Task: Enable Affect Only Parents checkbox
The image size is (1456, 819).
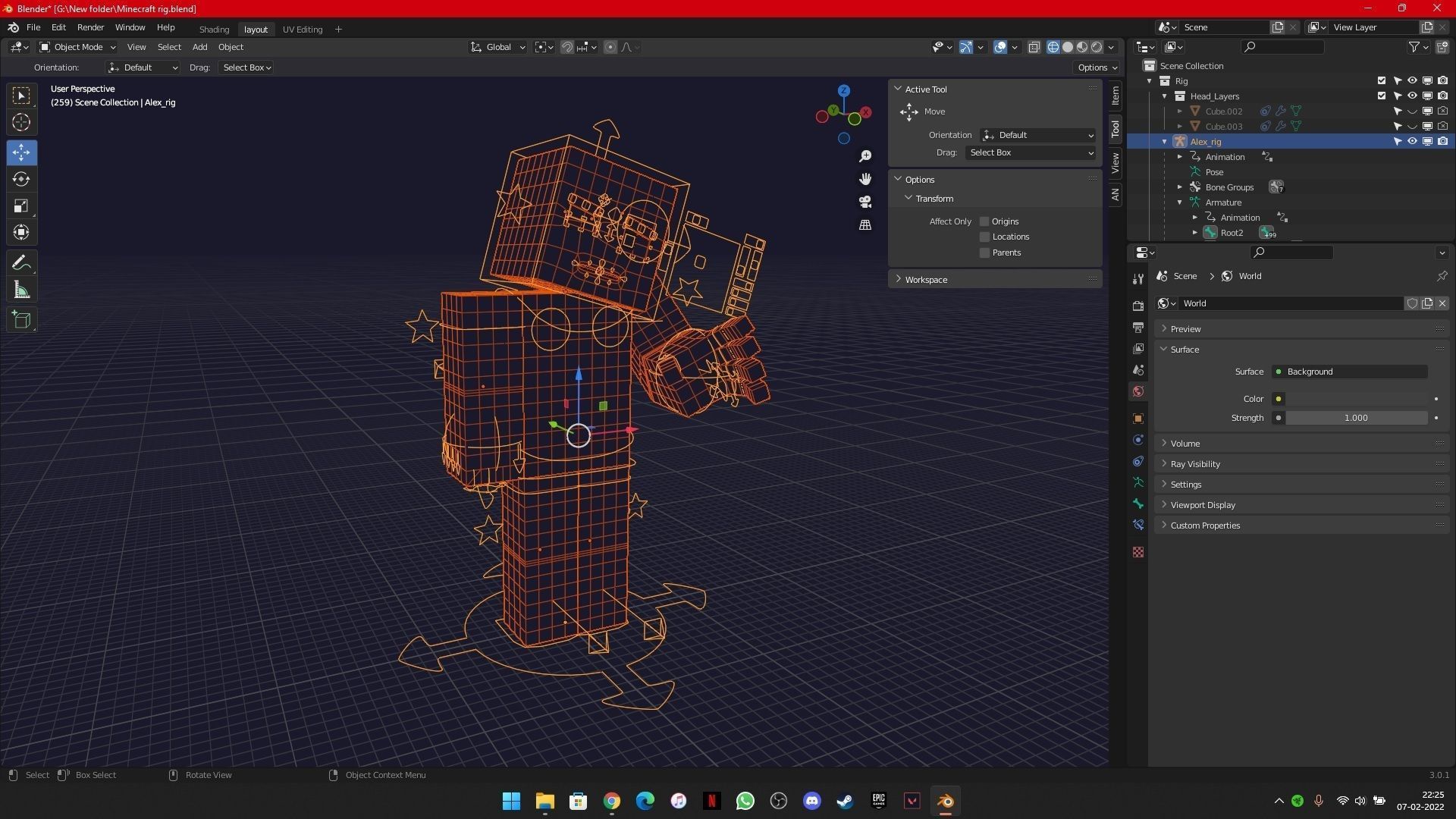Action: point(984,253)
